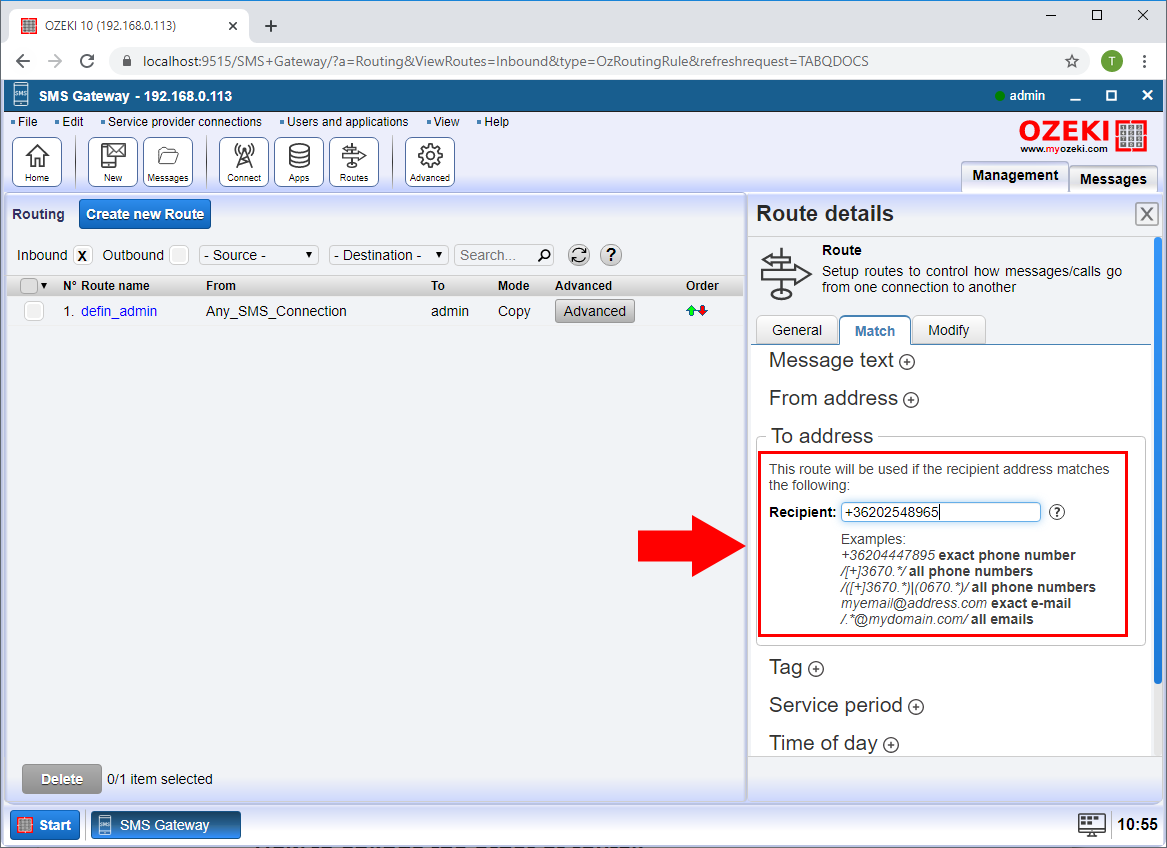Image resolution: width=1167 pixels, height=848 pixels.
Task: Open the defin_admin route link
Action: [119, 311]
